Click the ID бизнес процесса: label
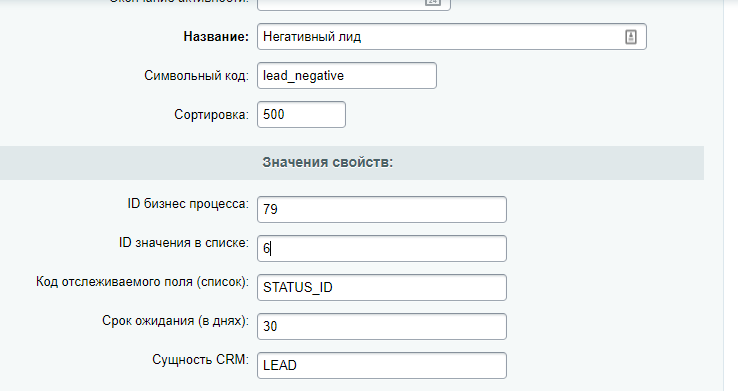Screen dimensions: 738x391 (188, 204)
